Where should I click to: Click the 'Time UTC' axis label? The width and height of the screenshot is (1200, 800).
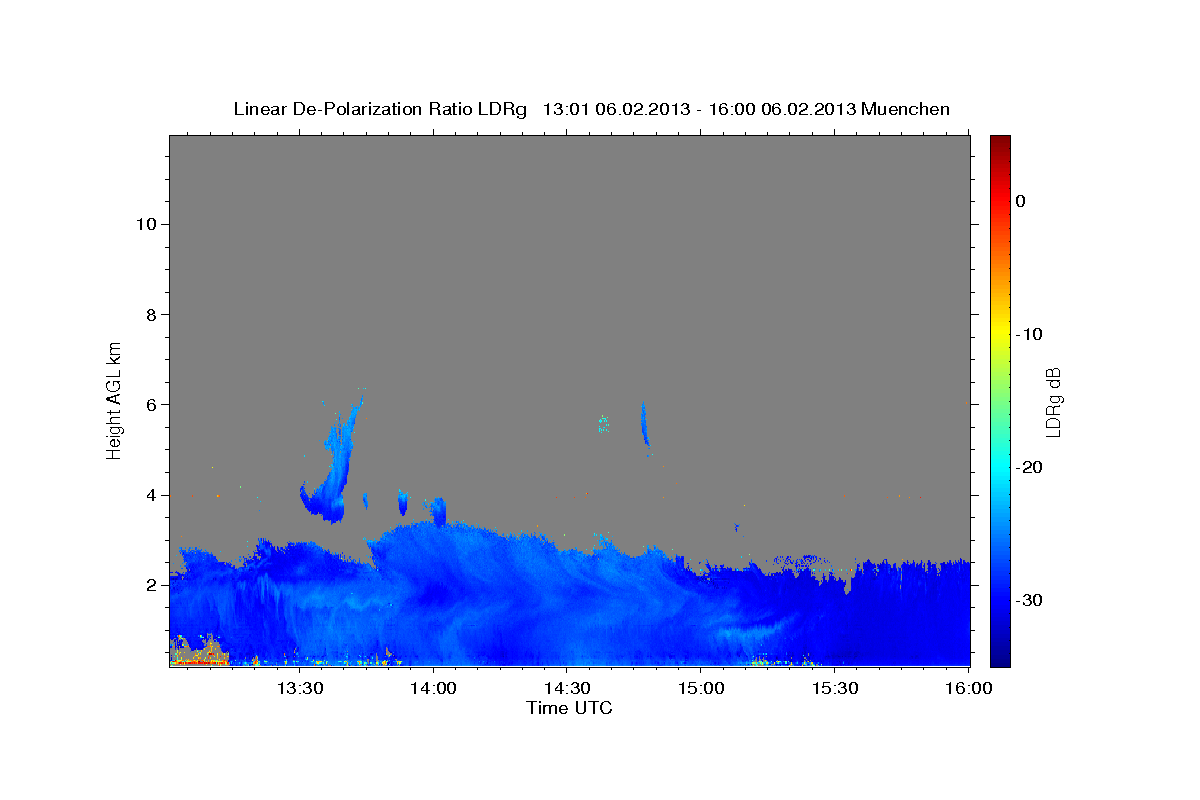[569, 708]
